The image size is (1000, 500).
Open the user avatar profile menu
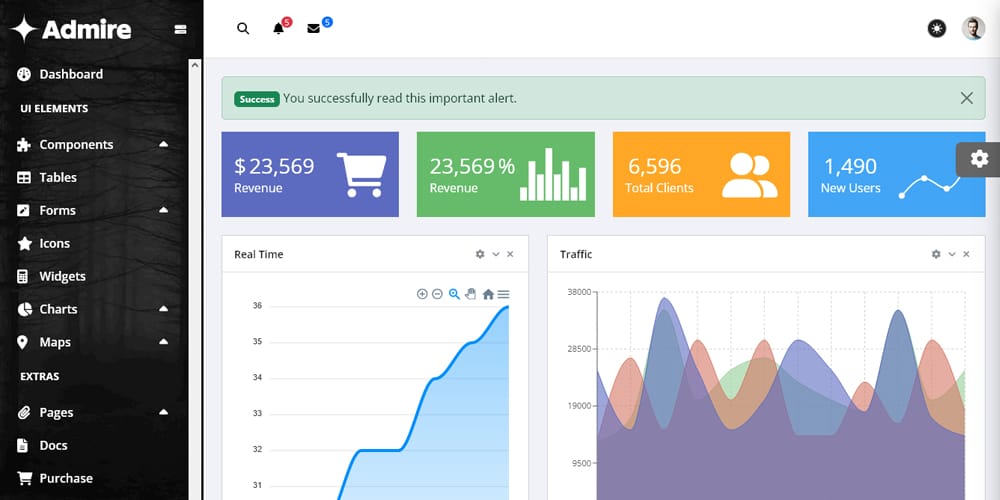pos(973,29)
